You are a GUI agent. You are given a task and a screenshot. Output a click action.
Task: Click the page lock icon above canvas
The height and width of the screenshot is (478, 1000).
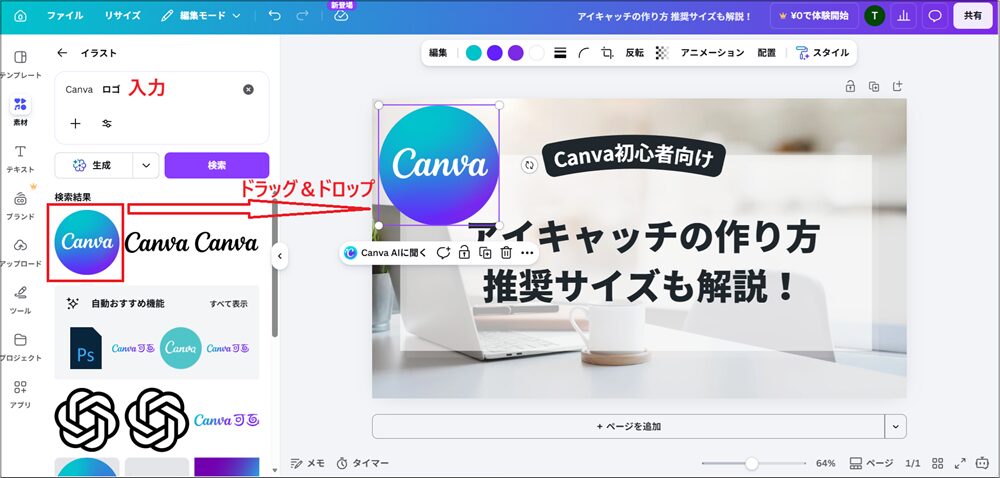[x=850, y=86]
